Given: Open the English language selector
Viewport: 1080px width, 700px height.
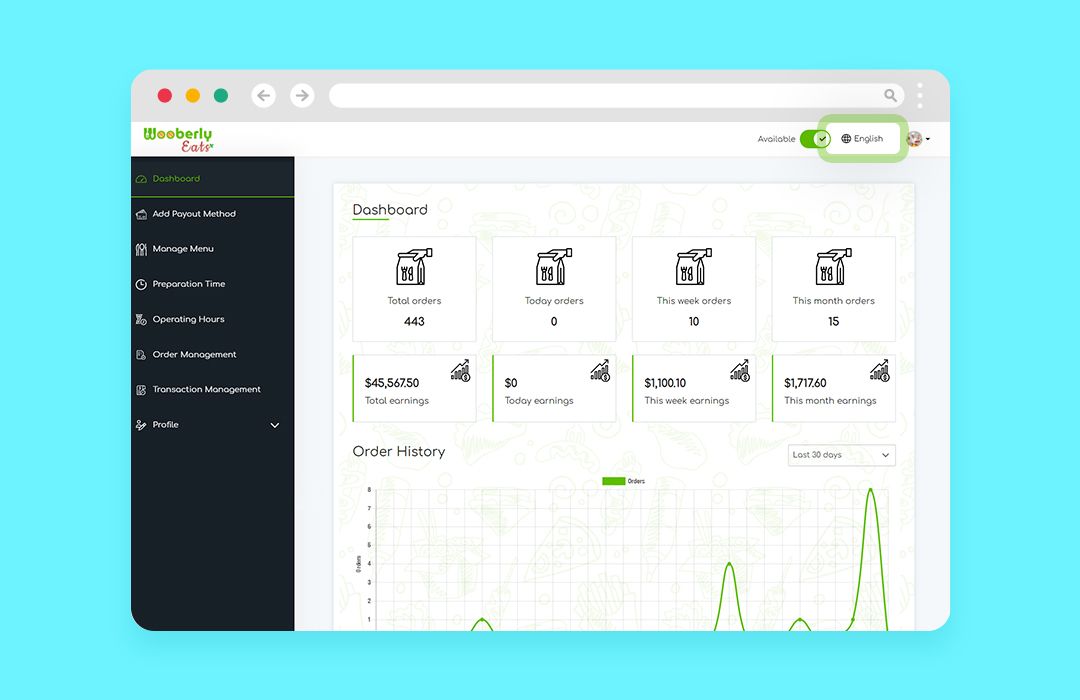Looking at the screenshot, I should coord(862,138).
